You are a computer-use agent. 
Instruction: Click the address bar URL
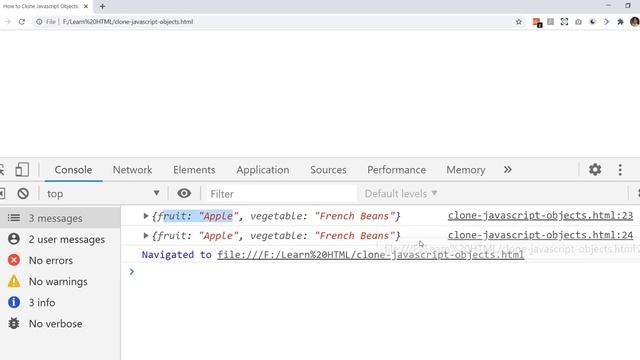(x=128, y=22)
